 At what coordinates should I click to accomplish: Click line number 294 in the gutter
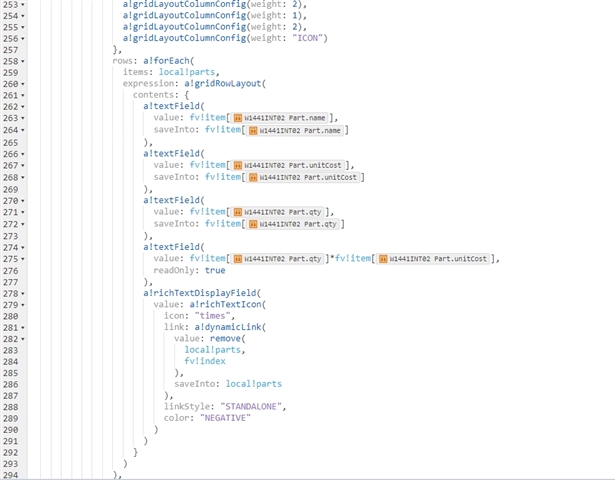click(11, 475)
